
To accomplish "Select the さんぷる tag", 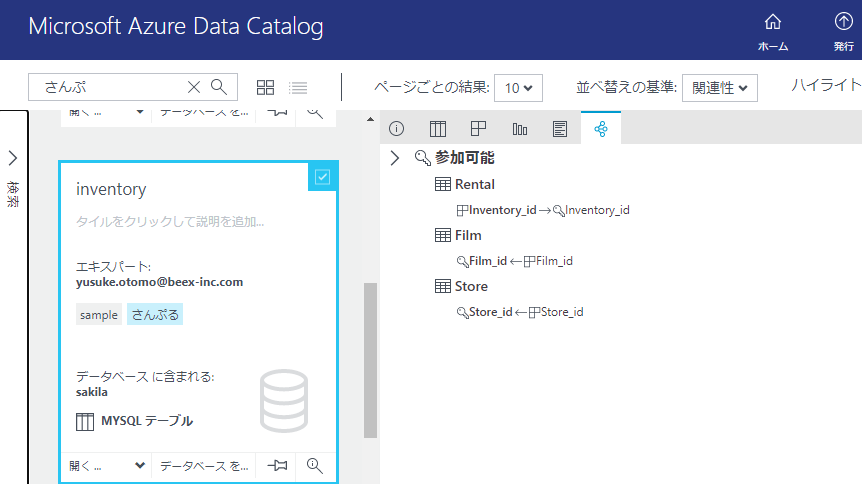I will click(155, 315).
